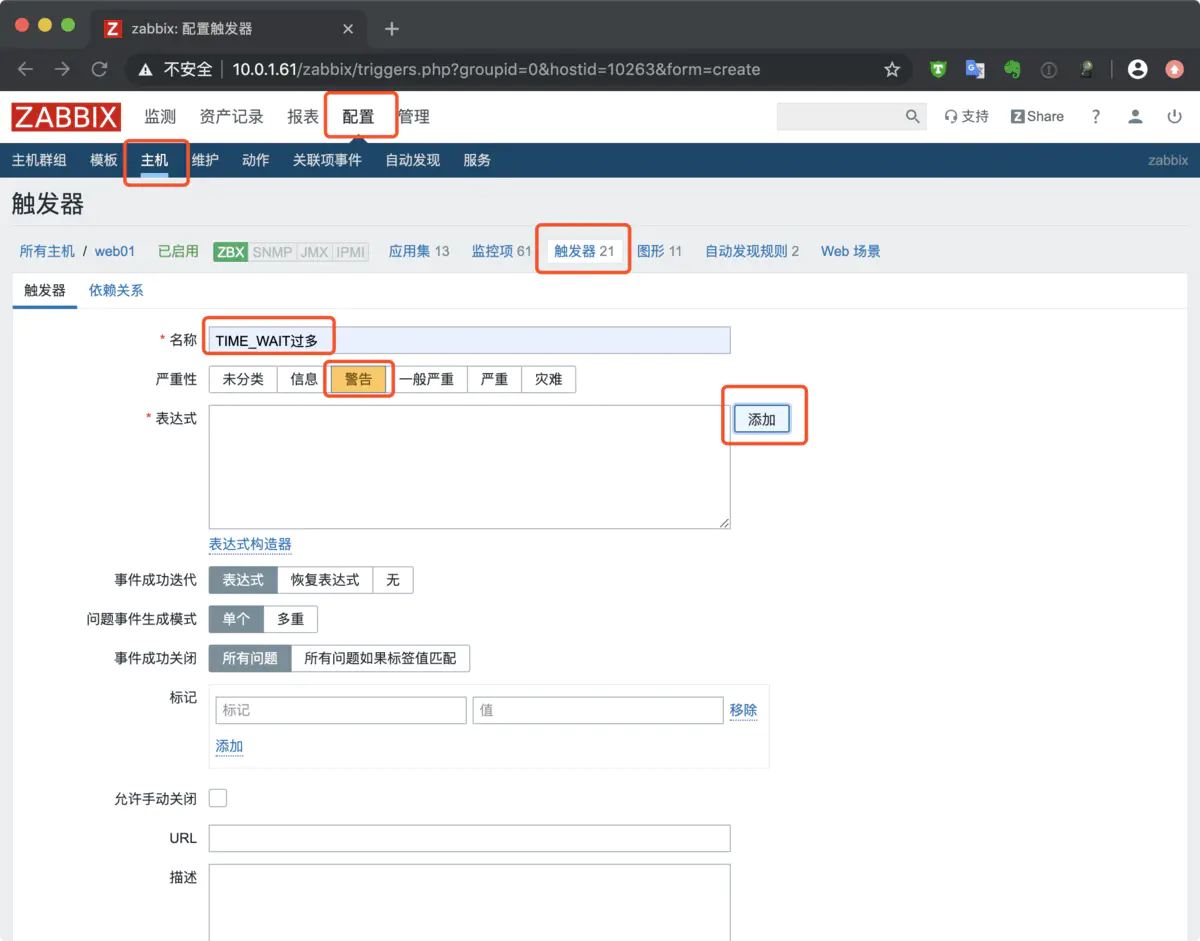The height and width of the screenshot is (941, 1200).
Task: Set problem event mode to 多重
Action: pyautogui.click(x=290, y=619)
